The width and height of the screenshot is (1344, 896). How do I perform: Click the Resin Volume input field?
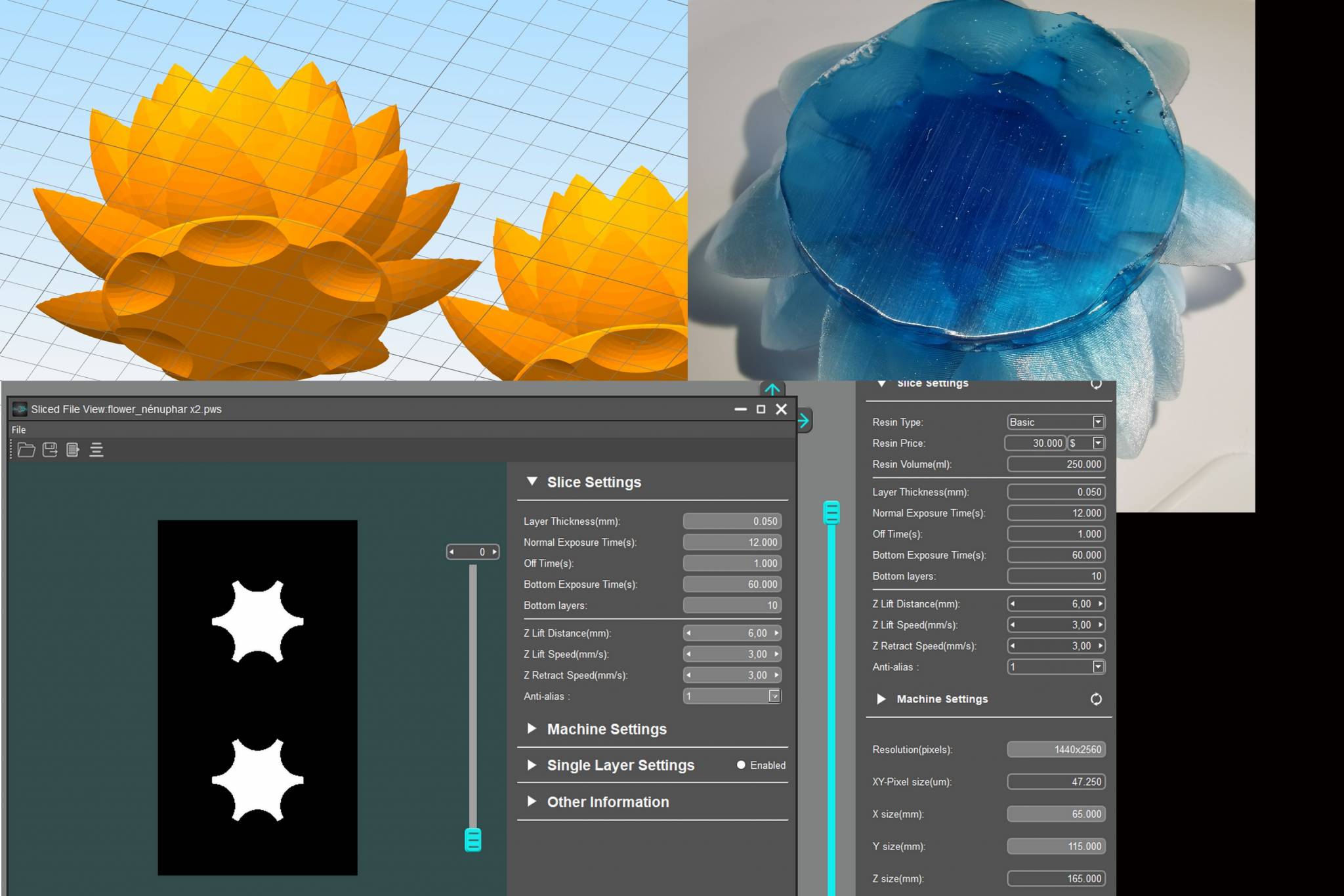coord(1056,464)
